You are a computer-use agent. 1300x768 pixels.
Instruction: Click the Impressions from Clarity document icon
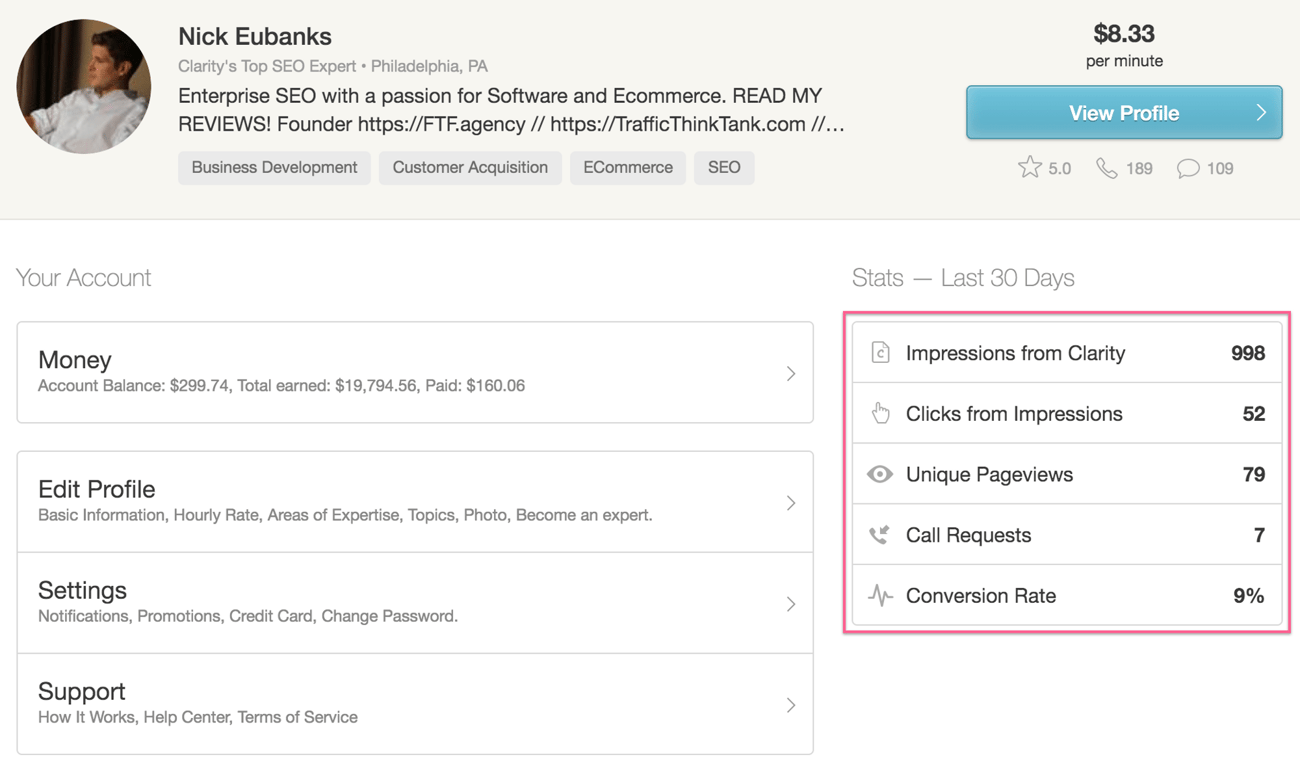coord(880,353)
